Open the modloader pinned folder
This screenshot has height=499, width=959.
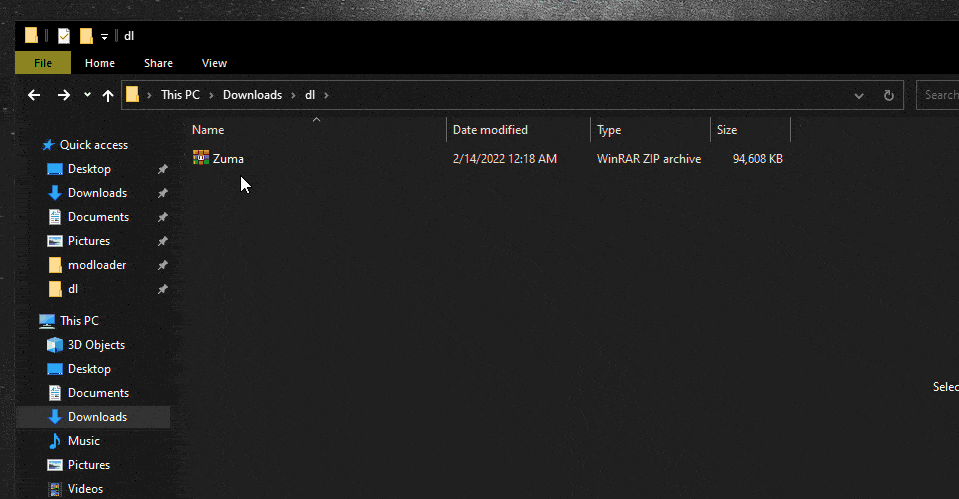[x=96, y=265]
